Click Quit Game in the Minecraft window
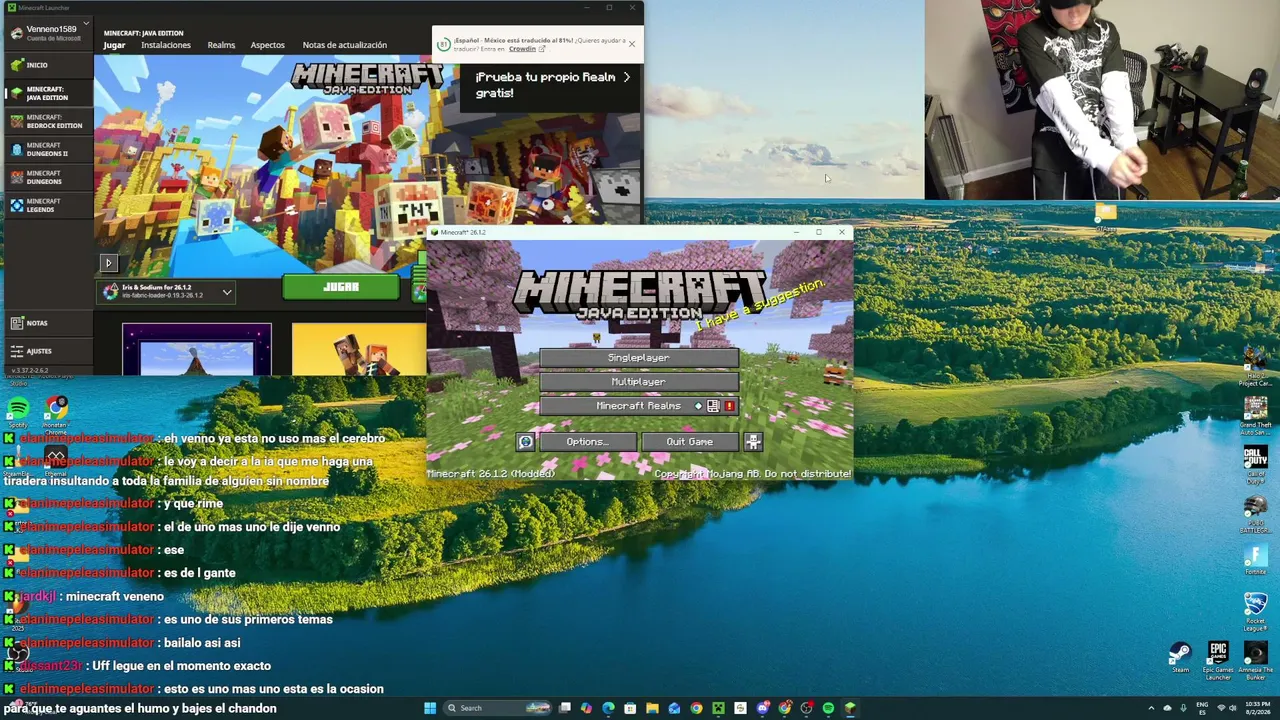 [690, 442]
